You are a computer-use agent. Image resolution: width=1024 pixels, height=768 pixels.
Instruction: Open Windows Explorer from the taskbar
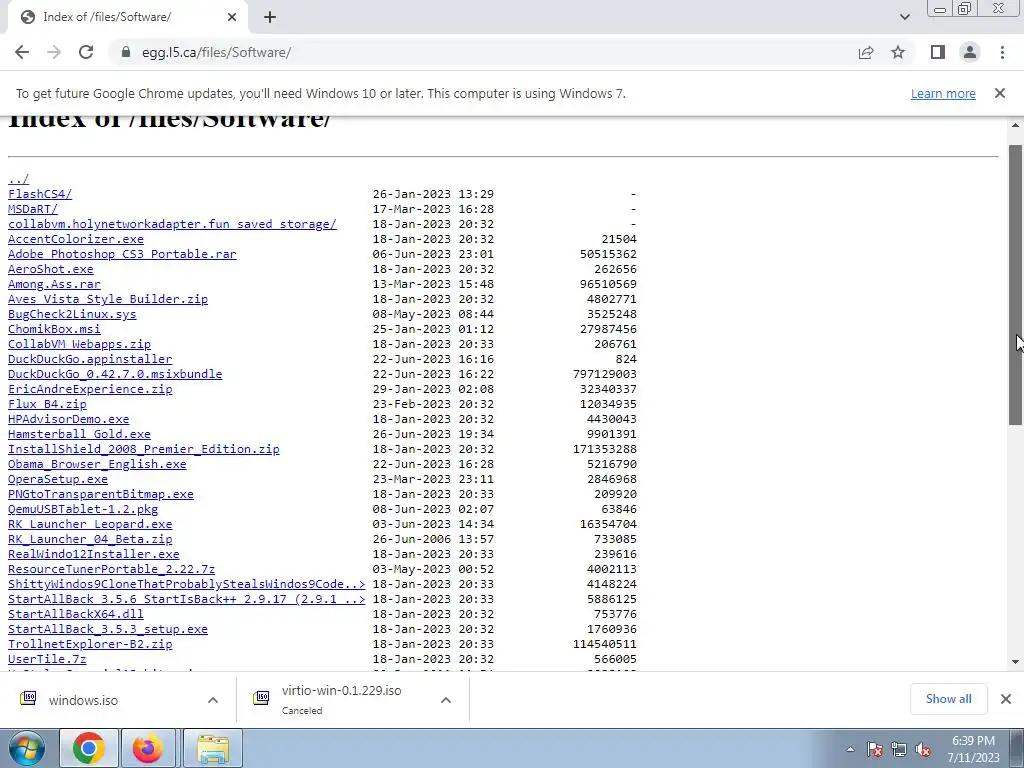coord(213,748)
